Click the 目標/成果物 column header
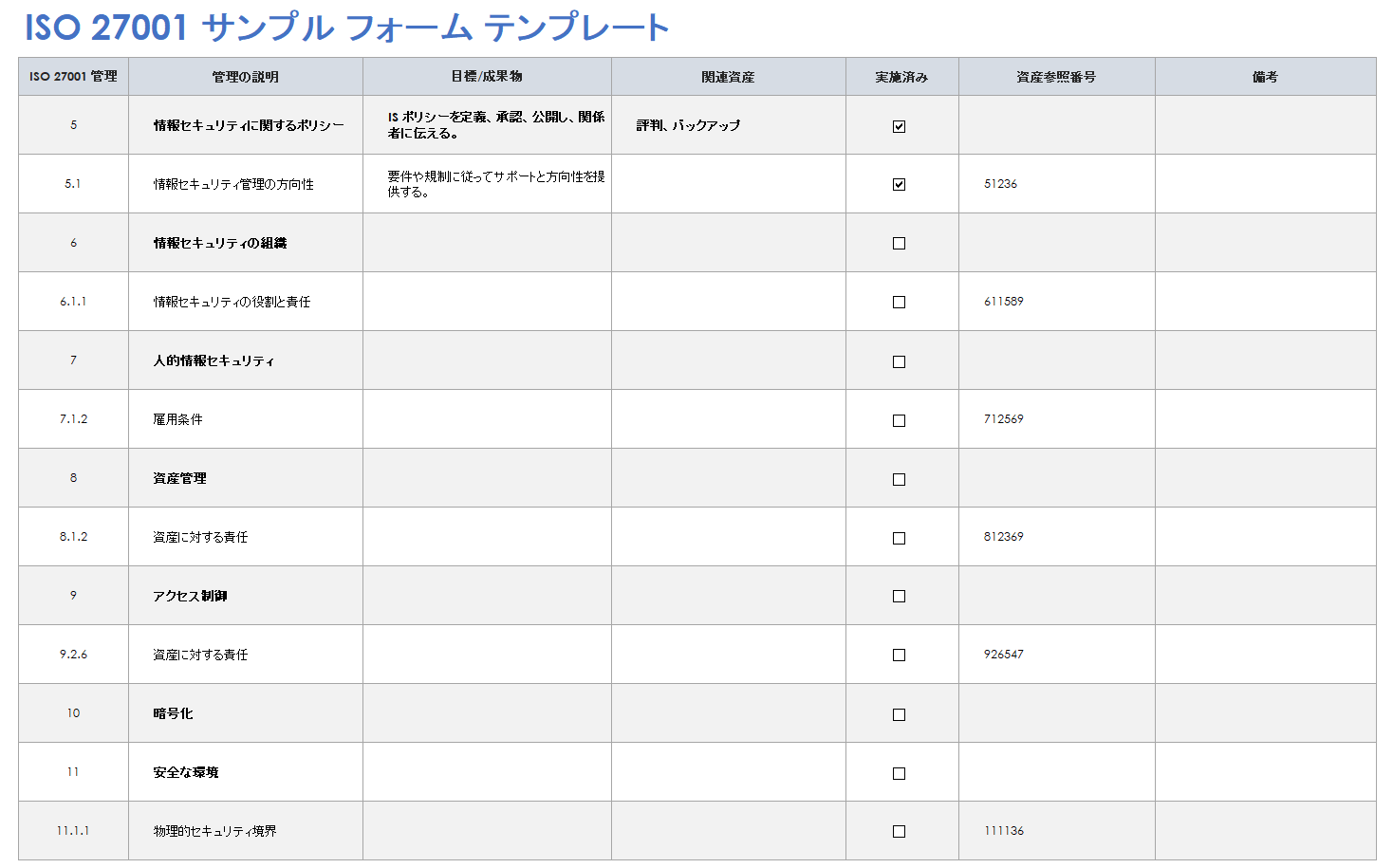 pyautogui.click(x=487, y=77)
